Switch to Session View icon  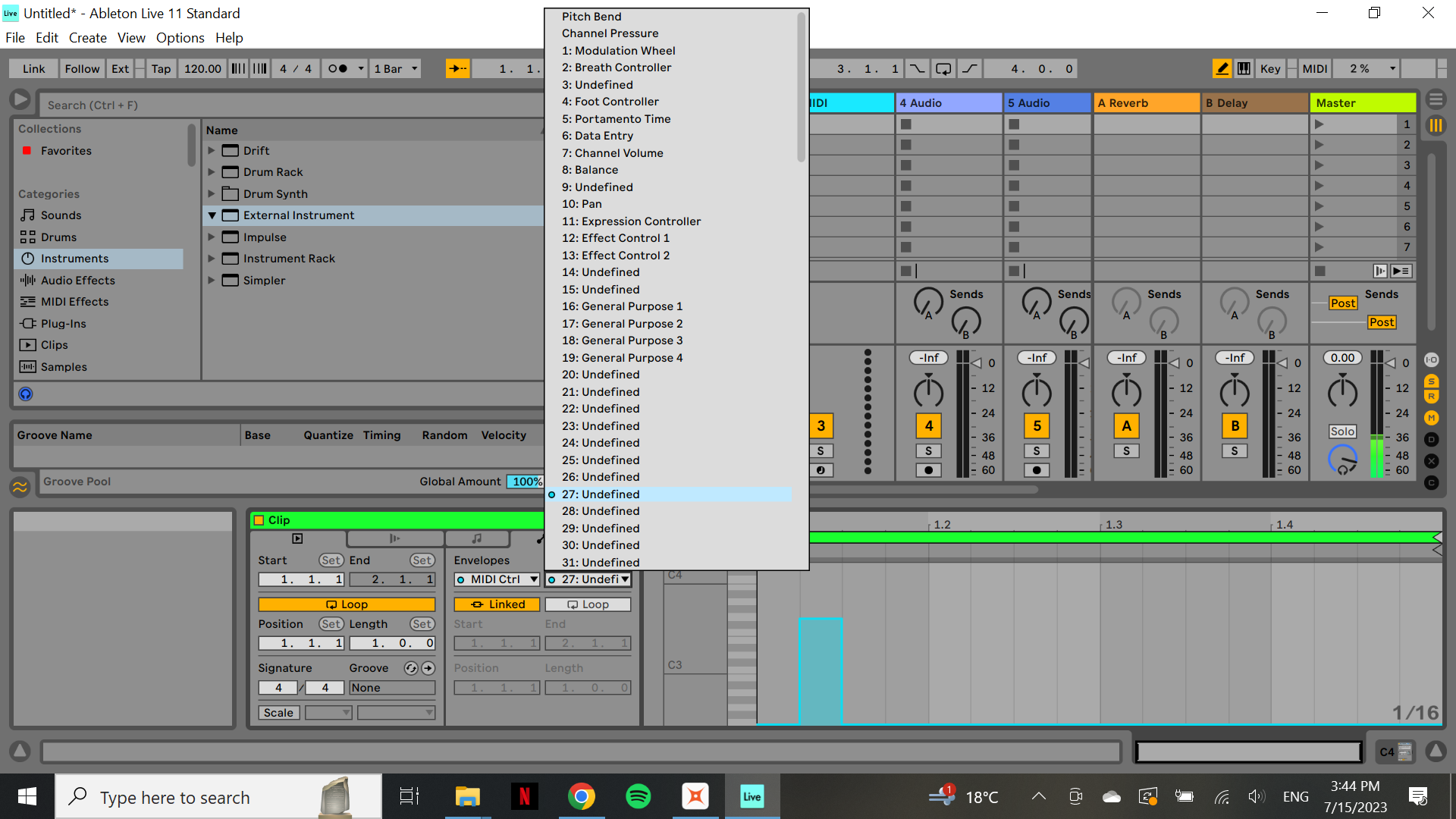(1436, 125)
